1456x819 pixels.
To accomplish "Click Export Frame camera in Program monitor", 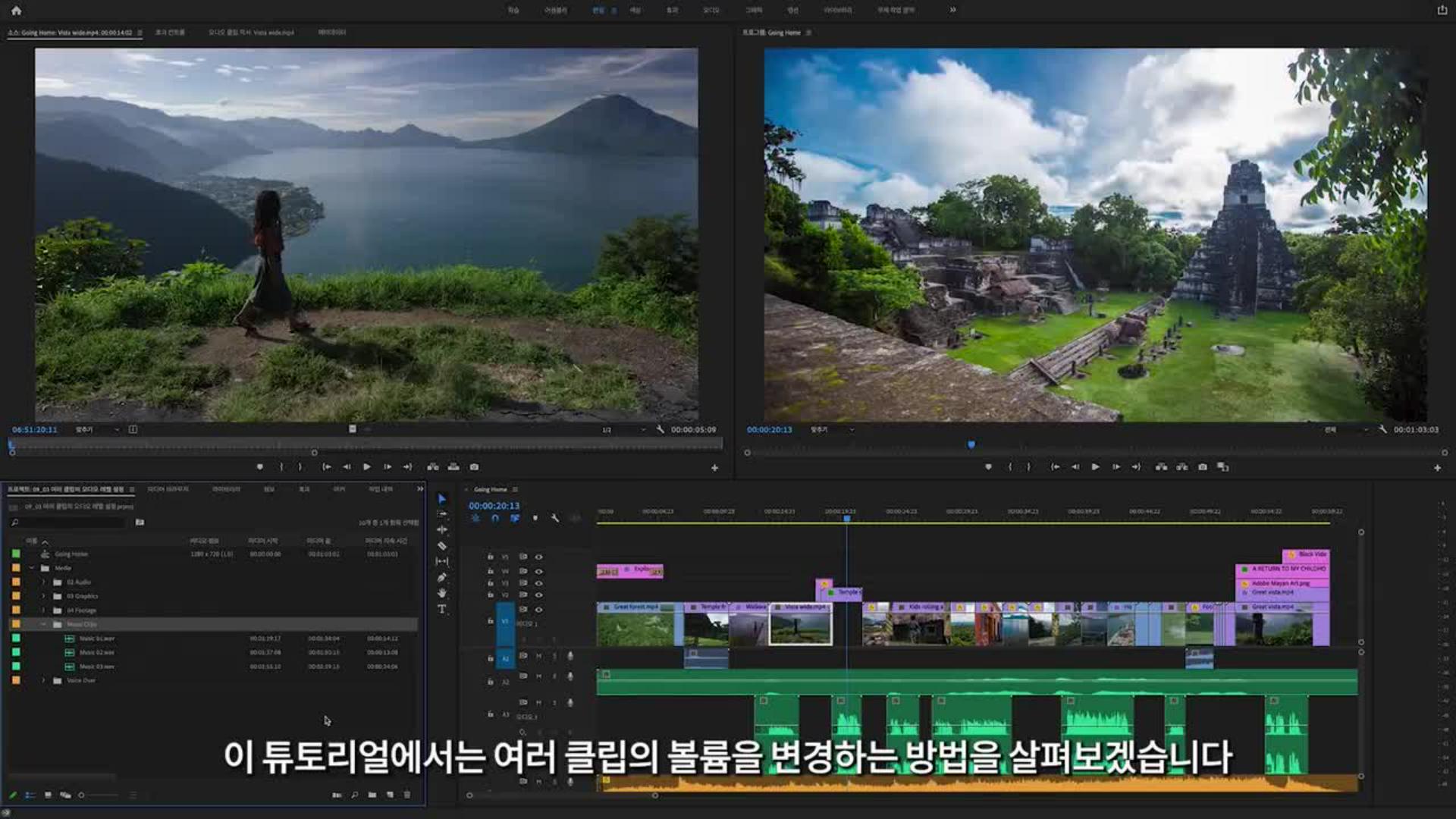I will point(1203,467).
